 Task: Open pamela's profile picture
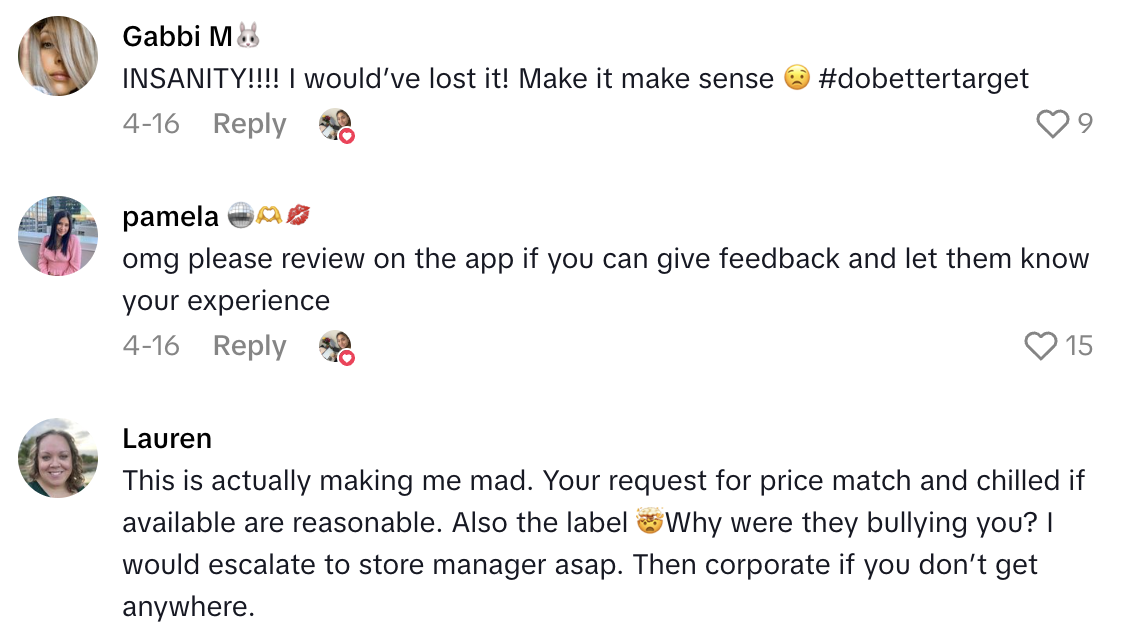pos(57,237)
